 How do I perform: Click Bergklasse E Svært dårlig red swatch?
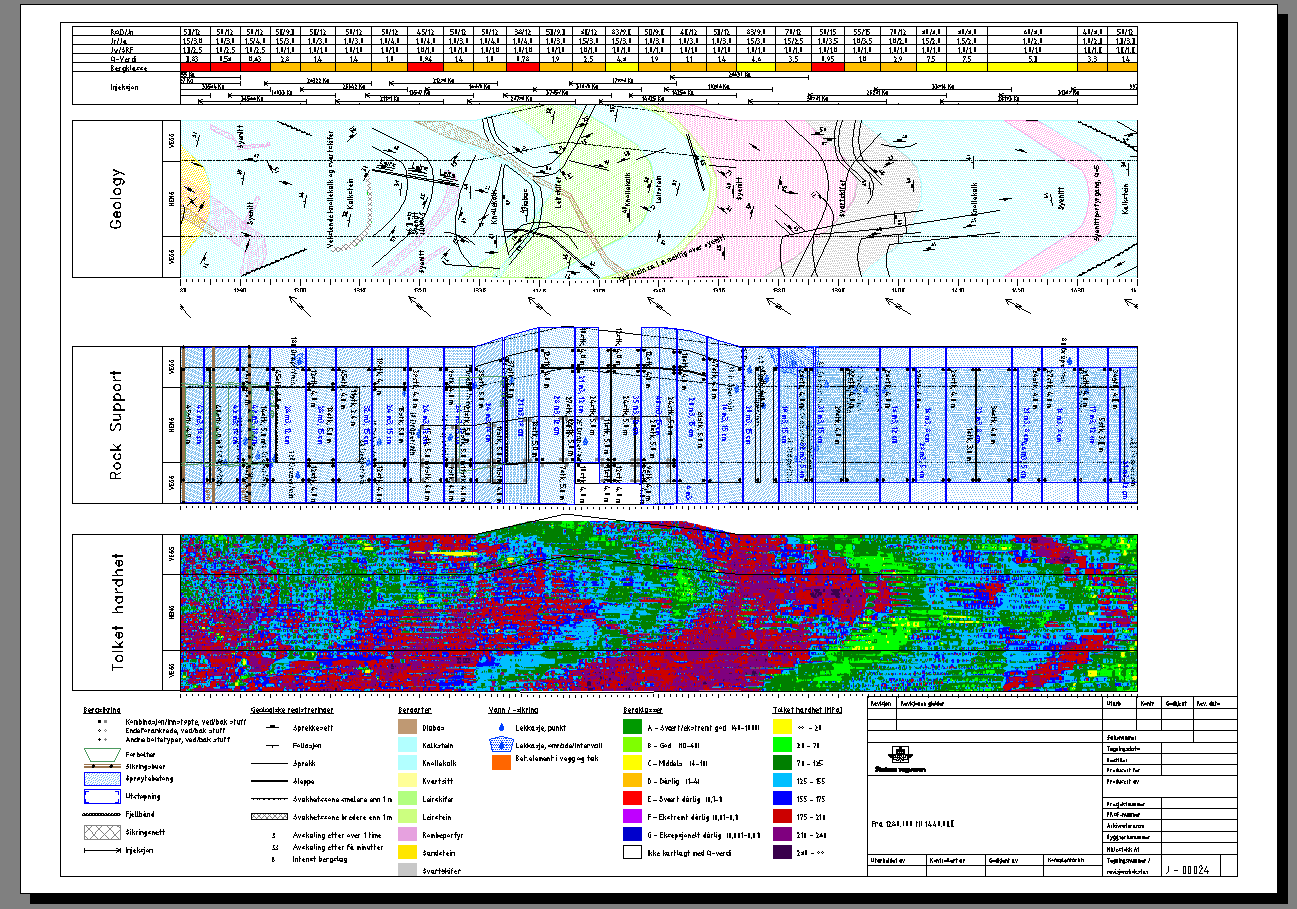tap(632, 798)
